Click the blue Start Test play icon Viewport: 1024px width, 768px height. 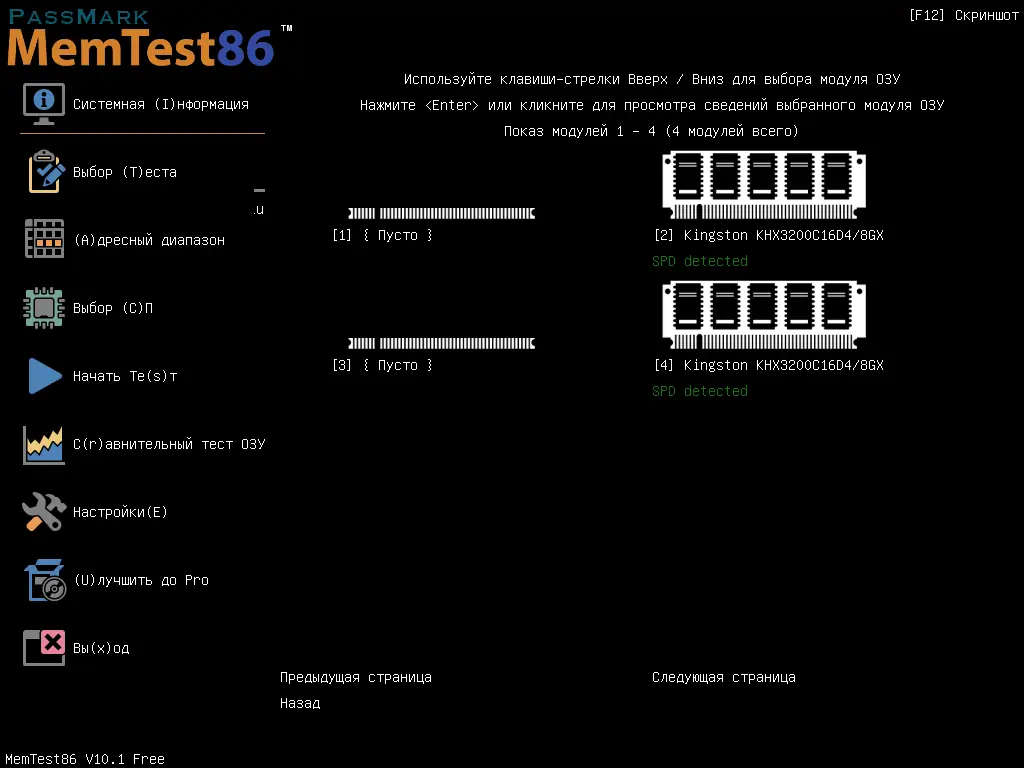(45, 376)
